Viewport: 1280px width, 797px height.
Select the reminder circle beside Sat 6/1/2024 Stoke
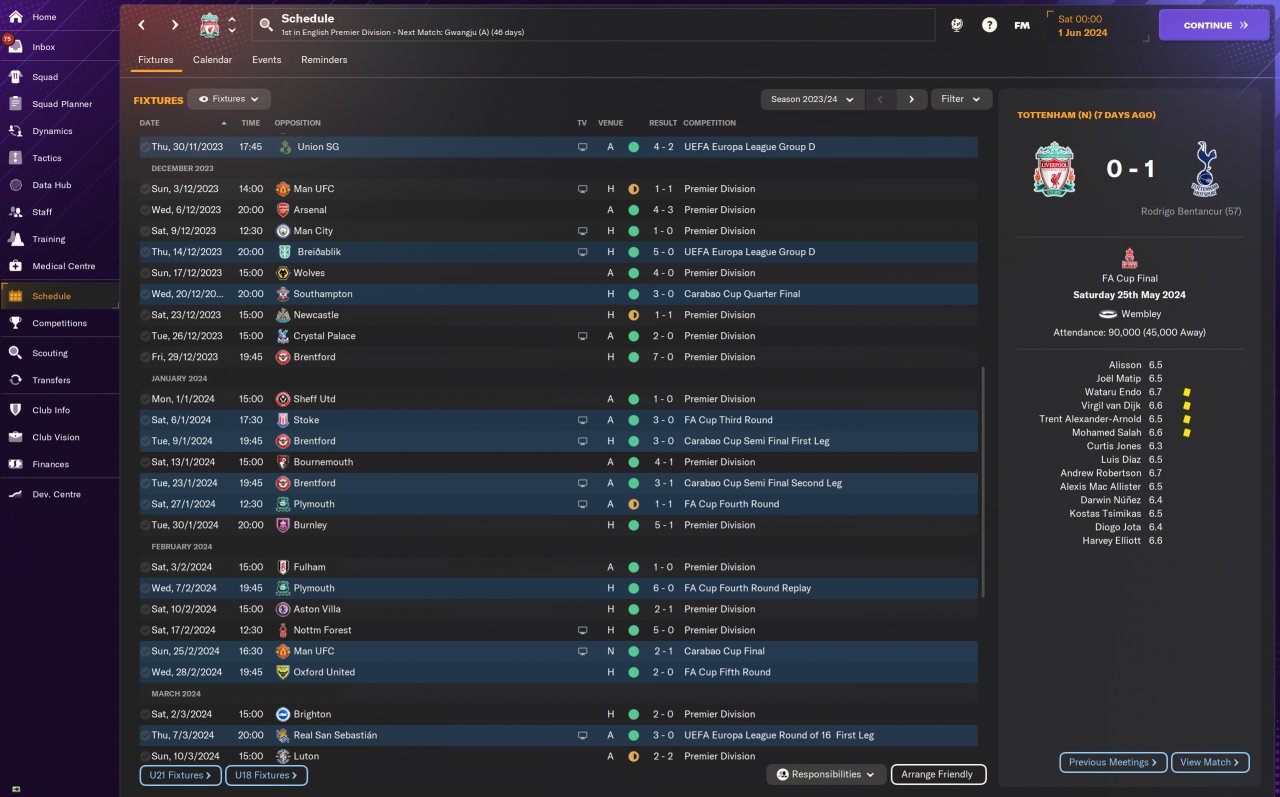click(x=145, y=420)
